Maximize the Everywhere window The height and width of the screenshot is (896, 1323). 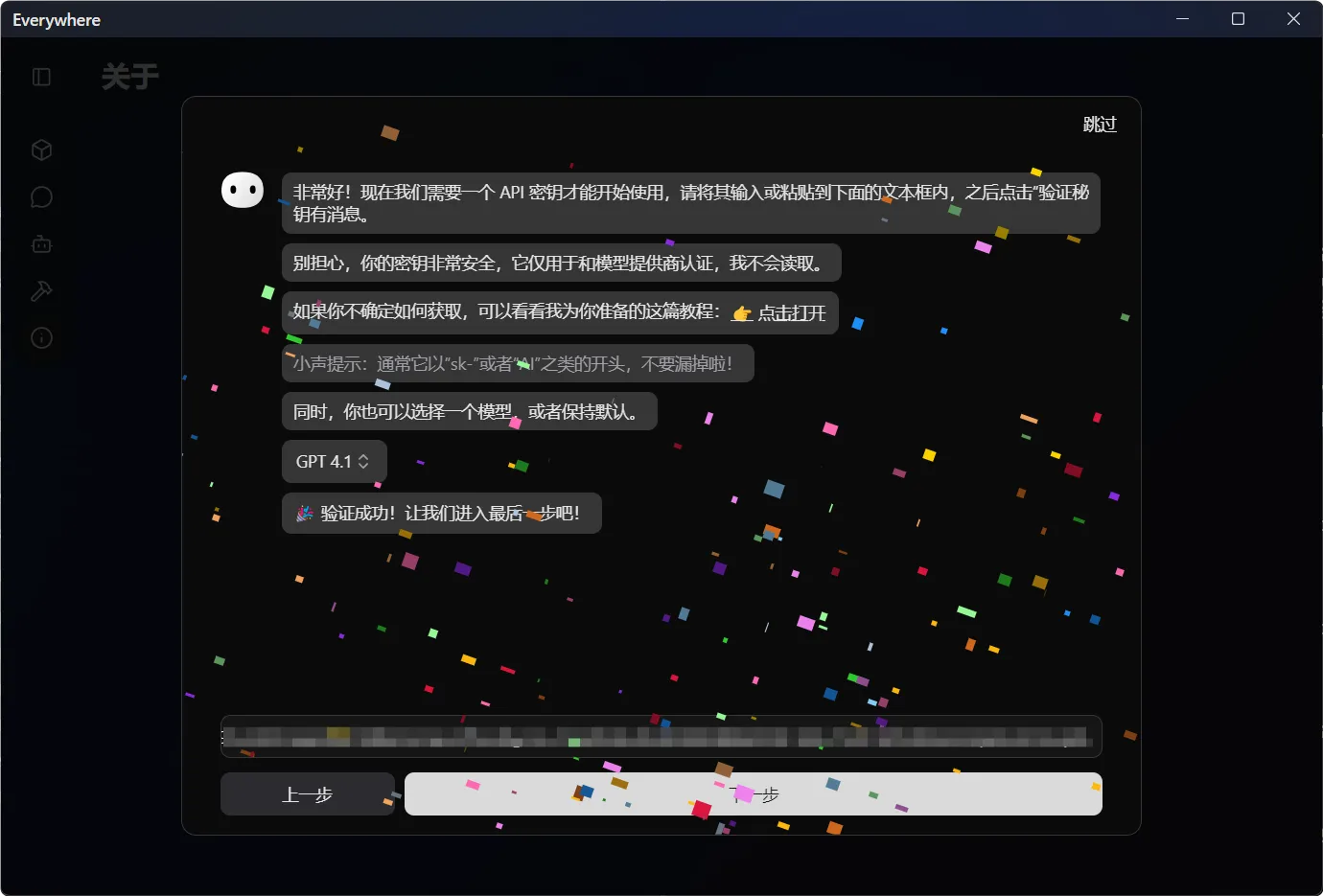tap(1238, 19)
